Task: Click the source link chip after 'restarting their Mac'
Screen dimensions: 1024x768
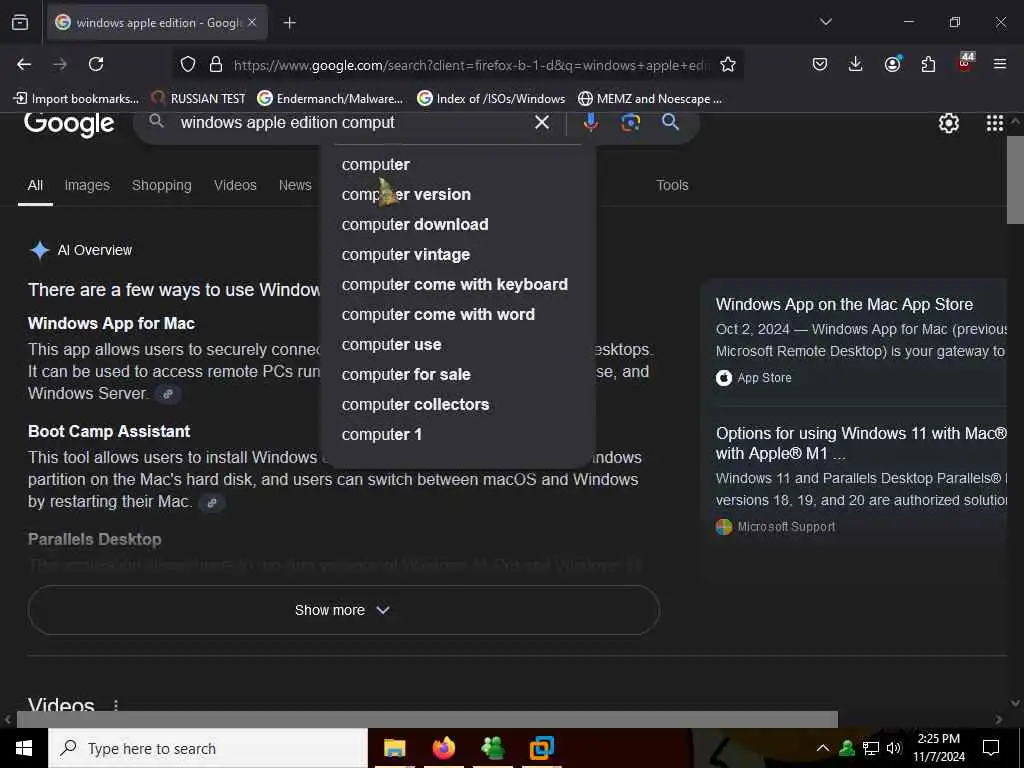Action: [211, 503]
